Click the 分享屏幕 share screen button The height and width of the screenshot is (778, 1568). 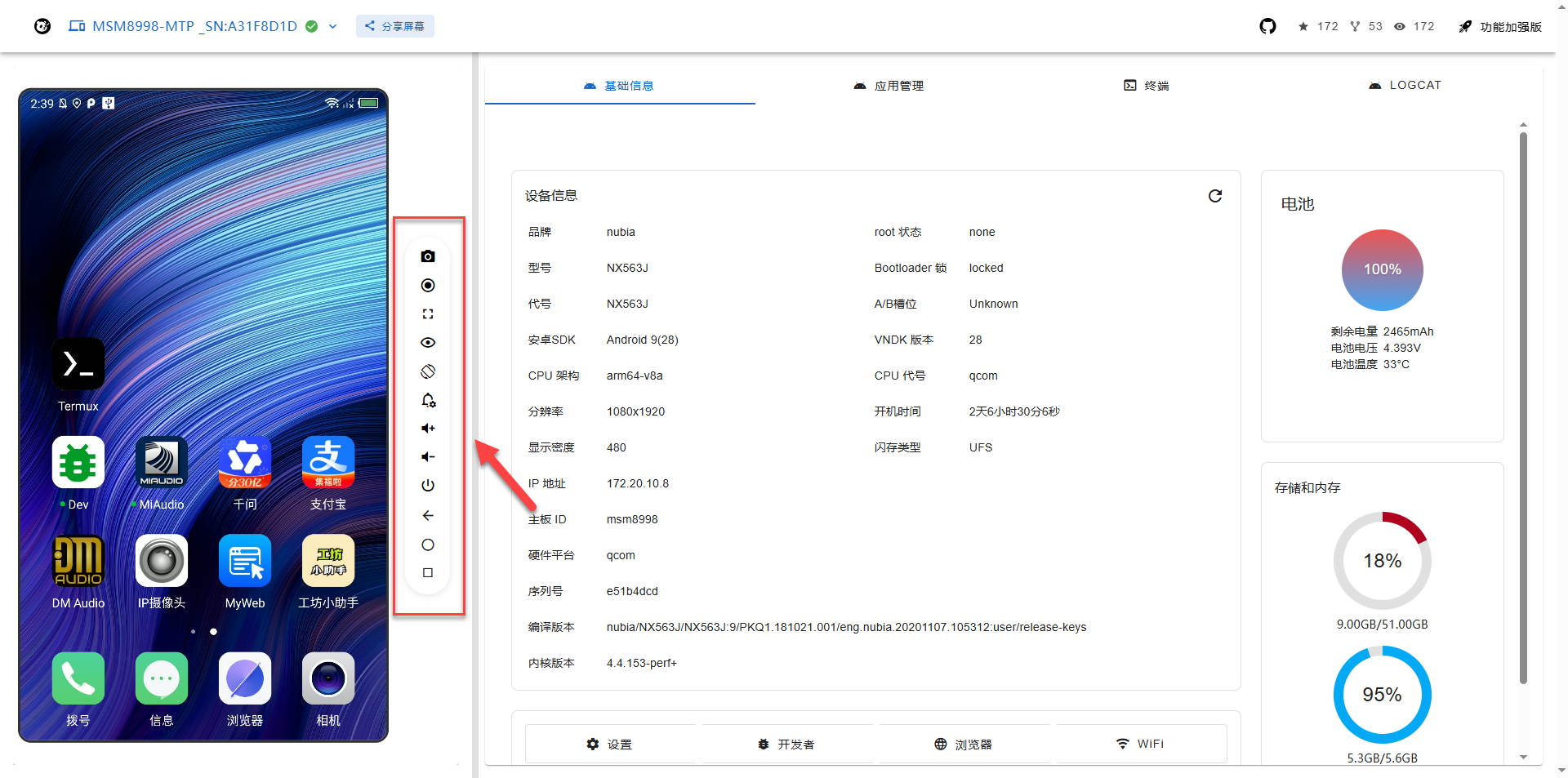395,26
